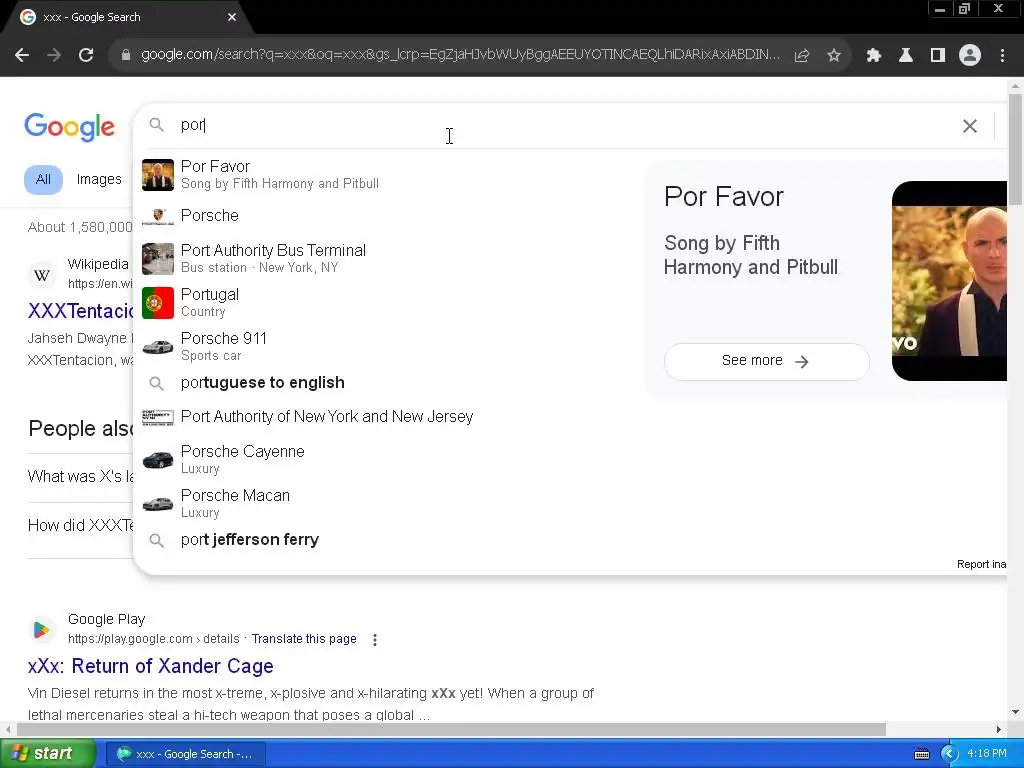Click the magnifier icon in search box
The height and width of the screenshot is (768, 1024).
pyautogui.click(x=157, y=124)
